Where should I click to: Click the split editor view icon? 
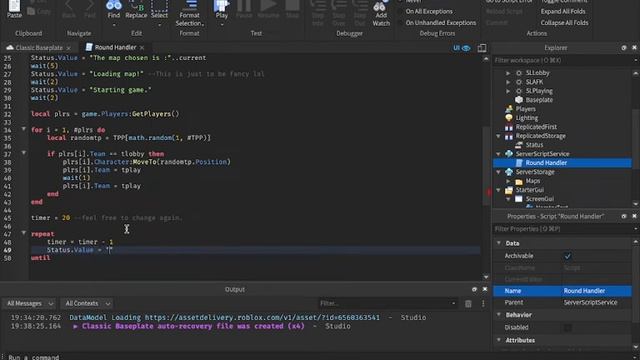(482, 48)
